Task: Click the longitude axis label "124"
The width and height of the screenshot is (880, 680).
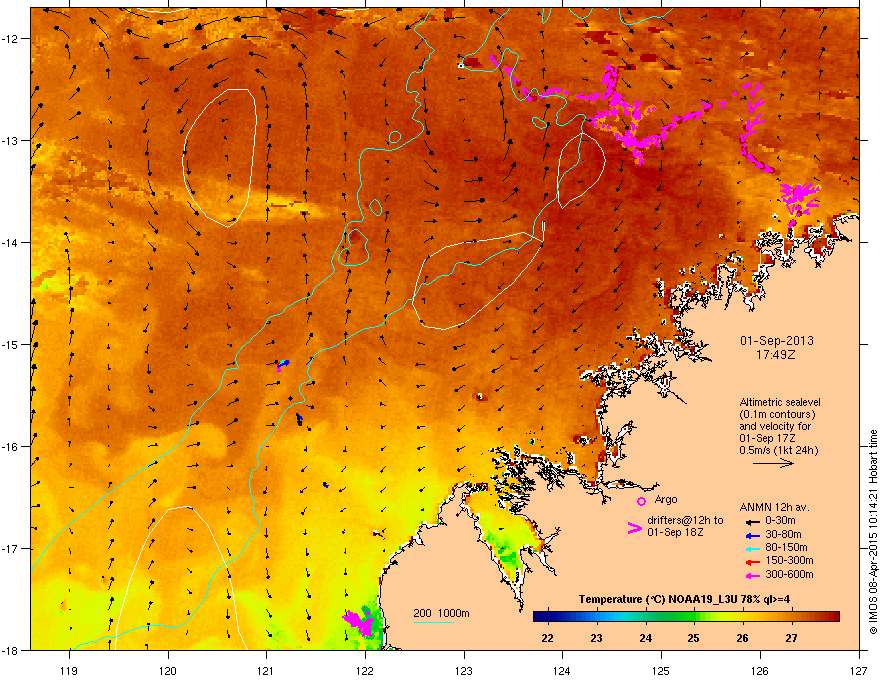Action: (x=562, y=671)
